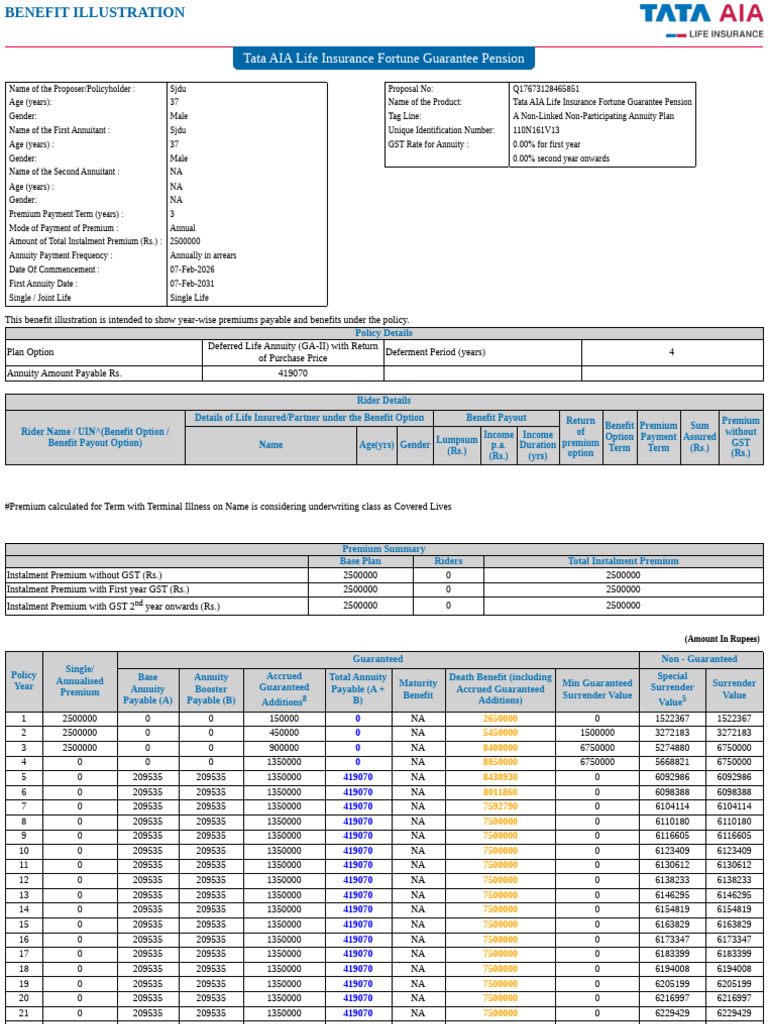768x1024 pixels.
Task: Click the Non - Guaranteed column header
Action: point(699,659)
